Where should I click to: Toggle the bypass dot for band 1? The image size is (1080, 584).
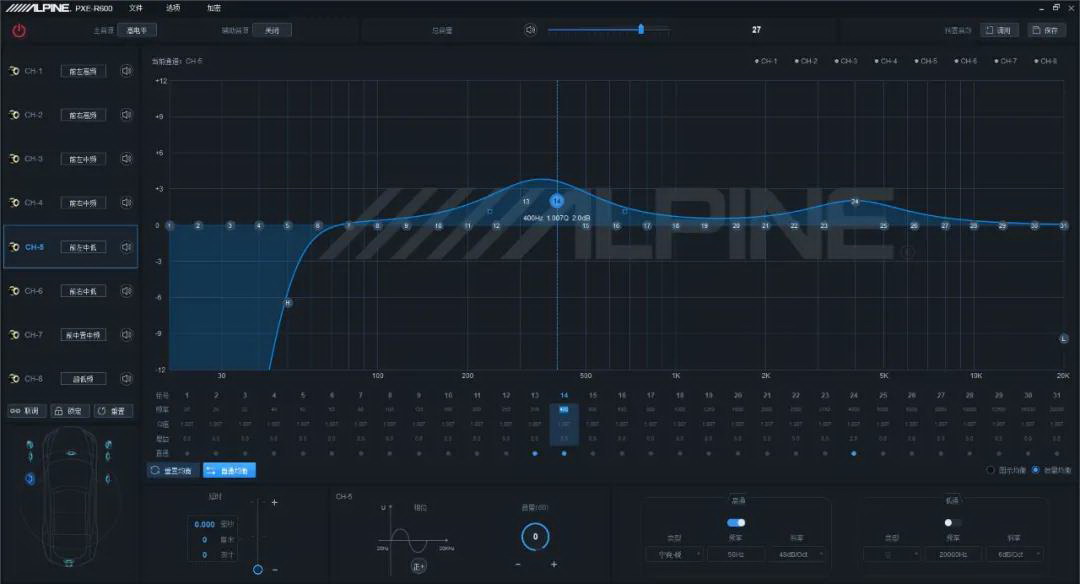click(187, 453)
